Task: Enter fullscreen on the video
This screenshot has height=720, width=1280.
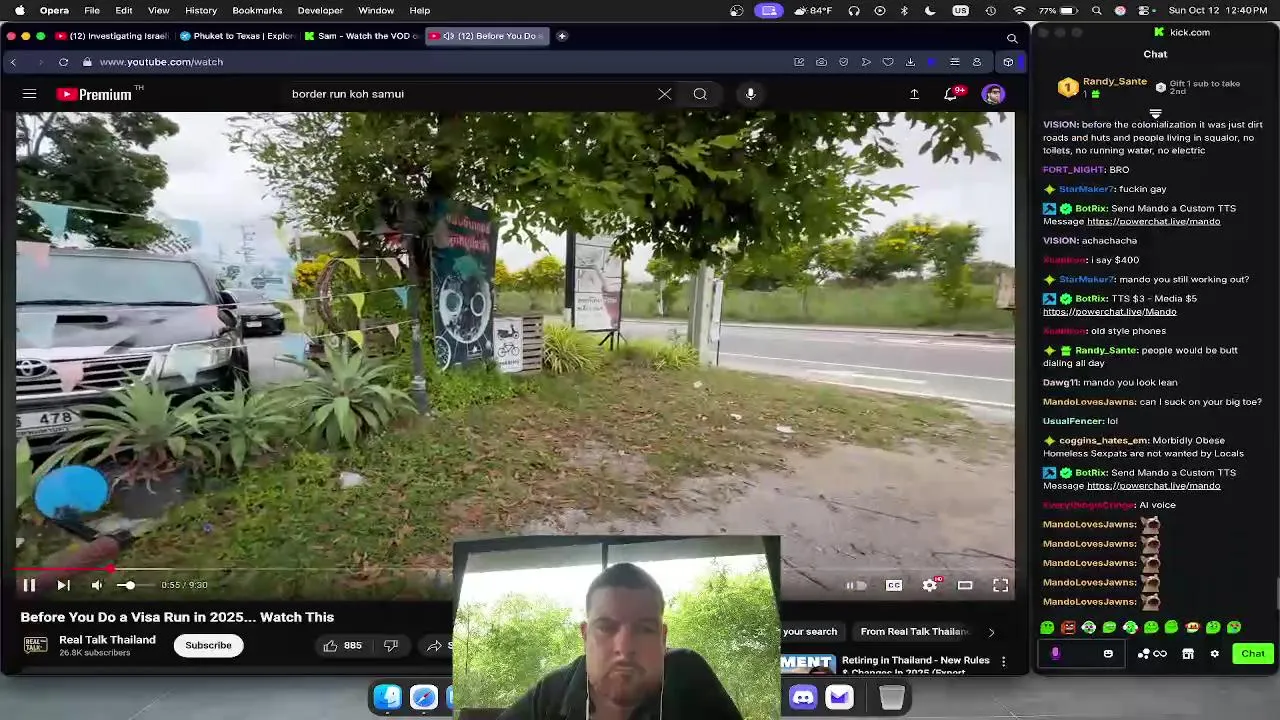Action: 1000,586
